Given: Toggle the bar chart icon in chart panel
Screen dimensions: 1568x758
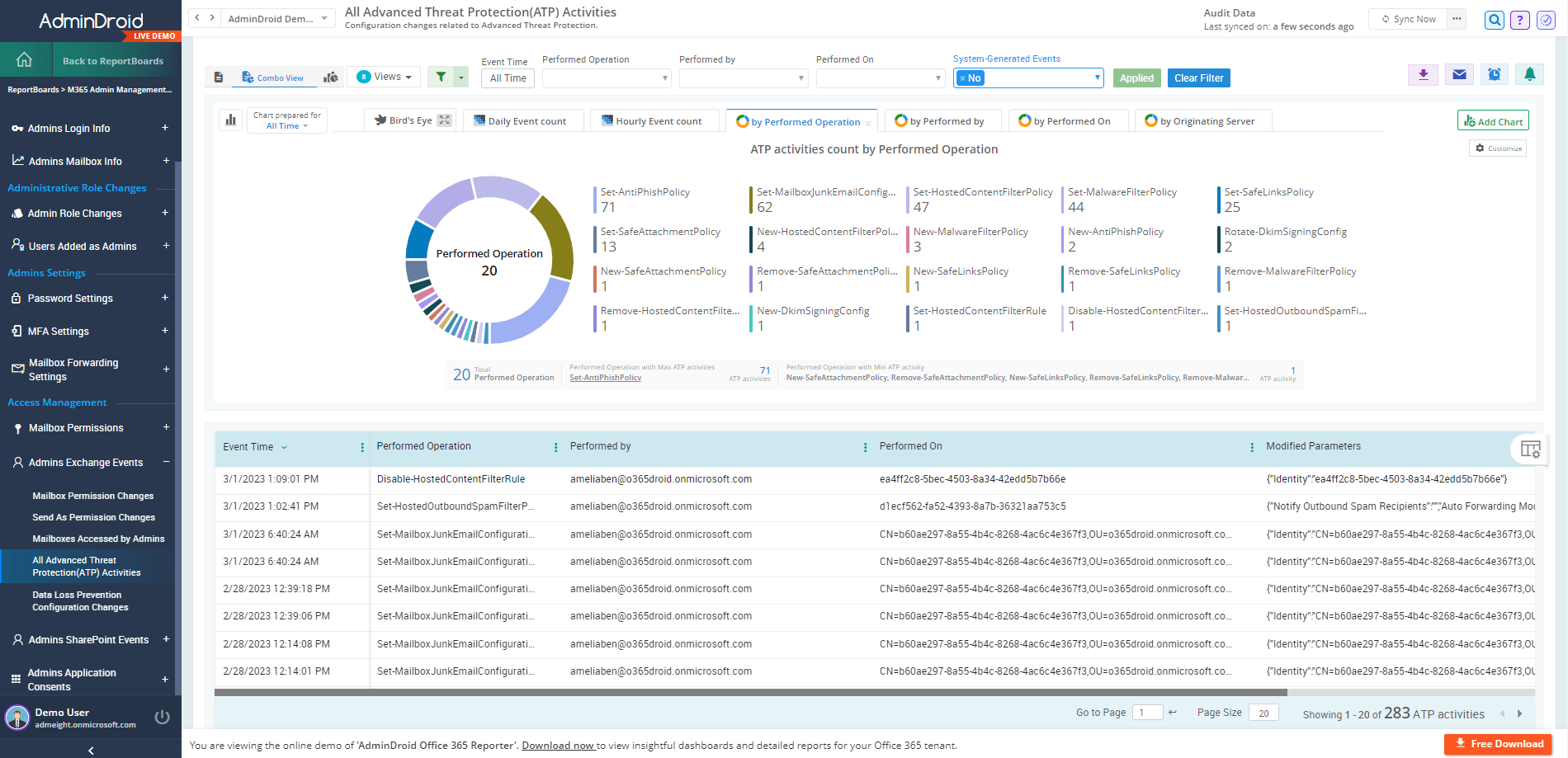Looking at the screenshot, I should 230,120.
